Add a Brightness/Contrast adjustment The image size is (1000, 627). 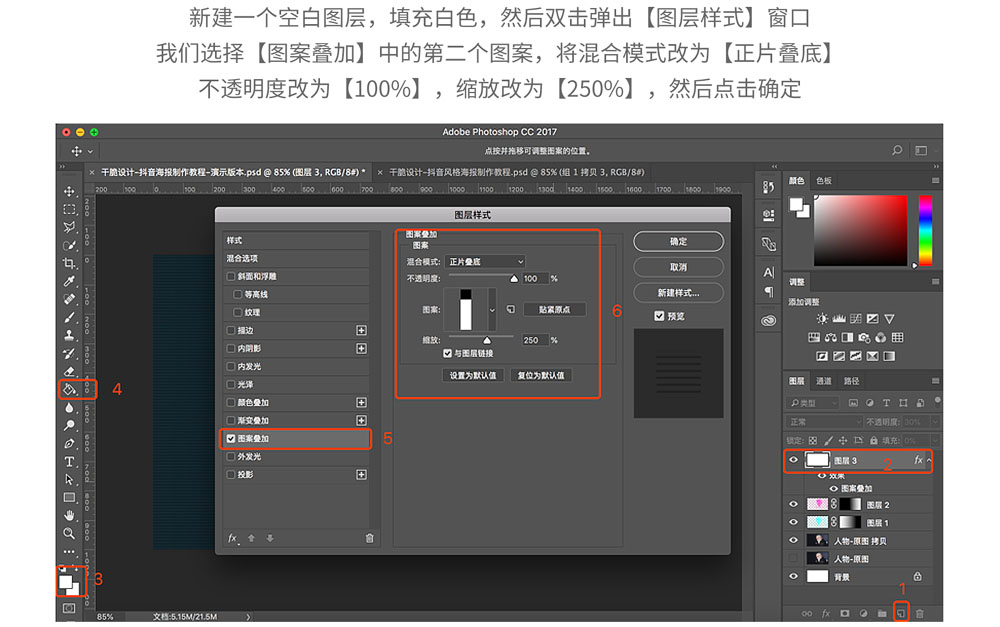pyautogui.click(x=823, y=318)
